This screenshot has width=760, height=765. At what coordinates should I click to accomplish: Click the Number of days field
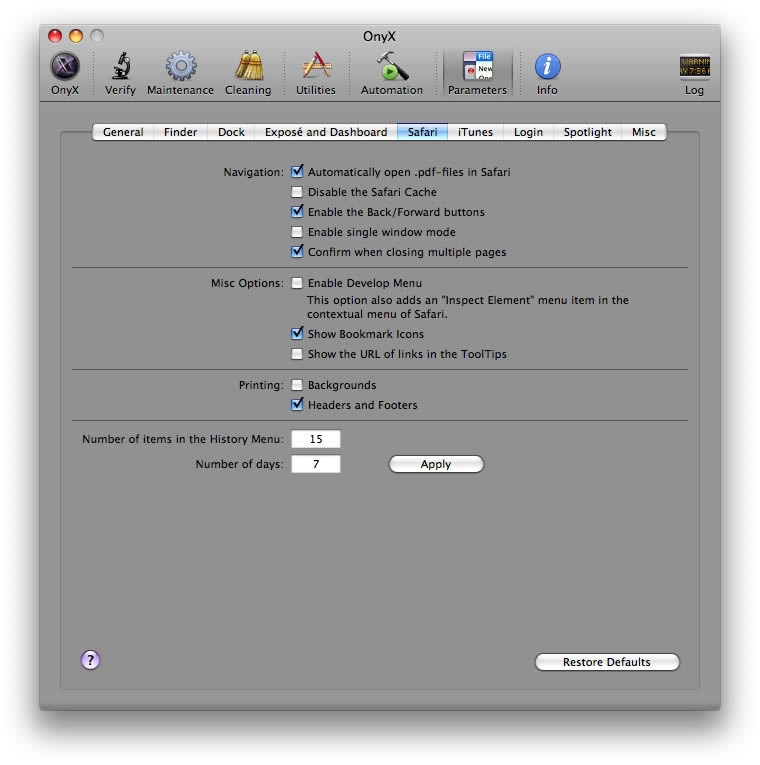pos(316,464)
